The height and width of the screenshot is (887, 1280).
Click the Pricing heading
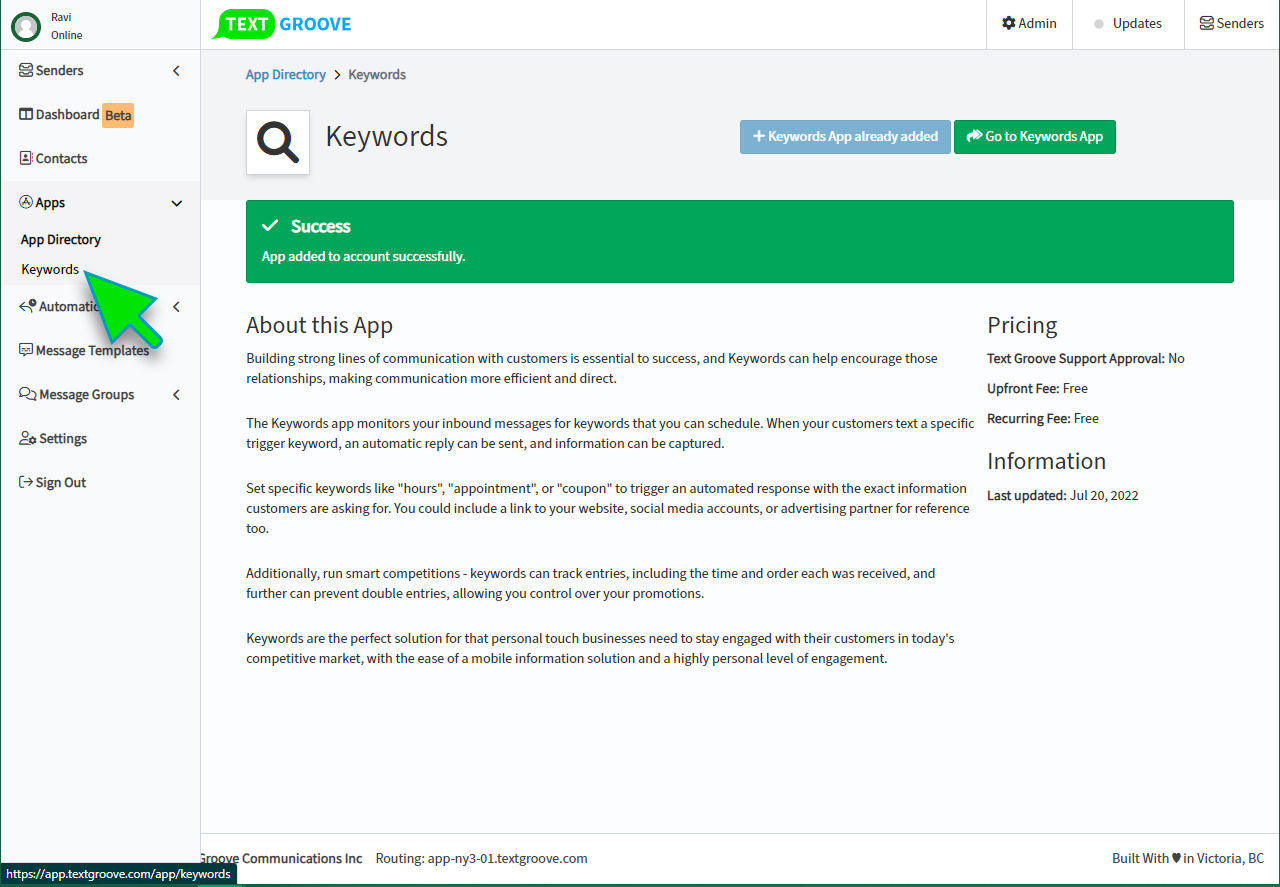(1022, 325)
